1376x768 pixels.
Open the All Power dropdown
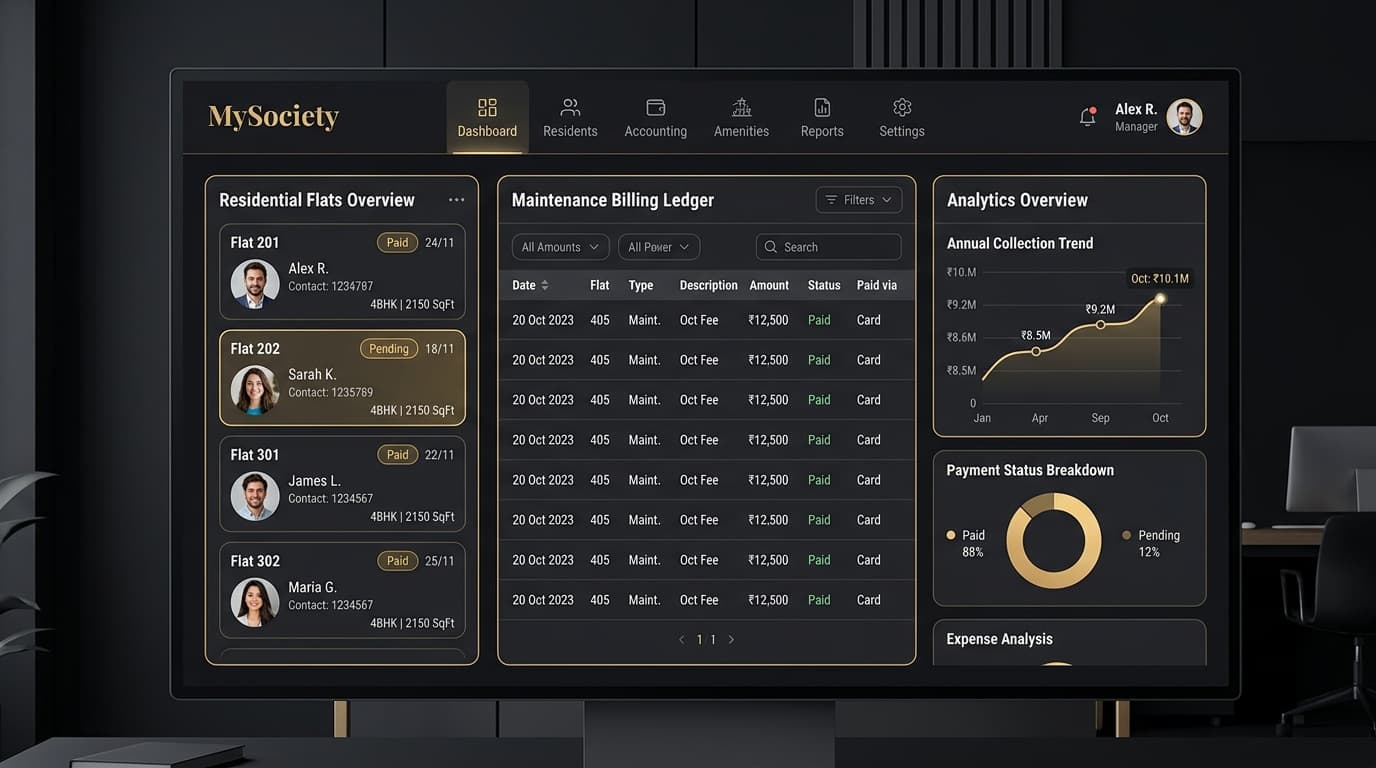tap(659, 247)
